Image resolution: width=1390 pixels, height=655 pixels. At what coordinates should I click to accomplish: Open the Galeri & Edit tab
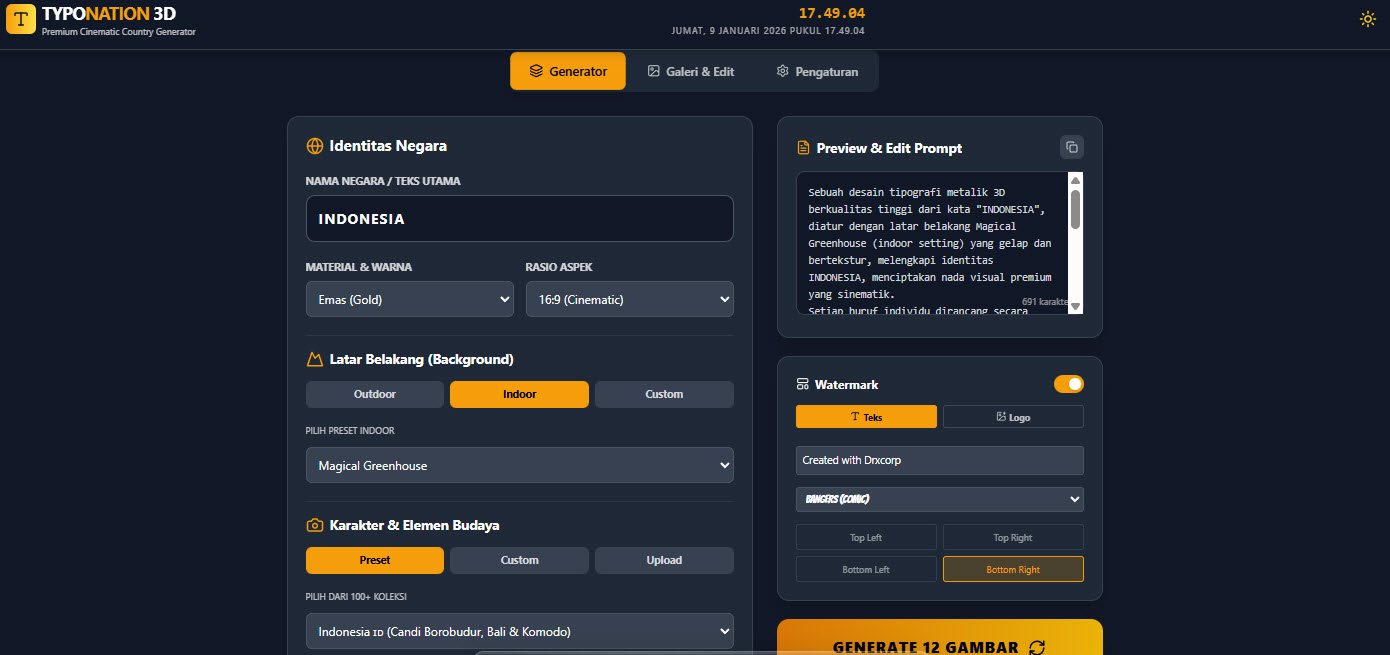point(691,71)
